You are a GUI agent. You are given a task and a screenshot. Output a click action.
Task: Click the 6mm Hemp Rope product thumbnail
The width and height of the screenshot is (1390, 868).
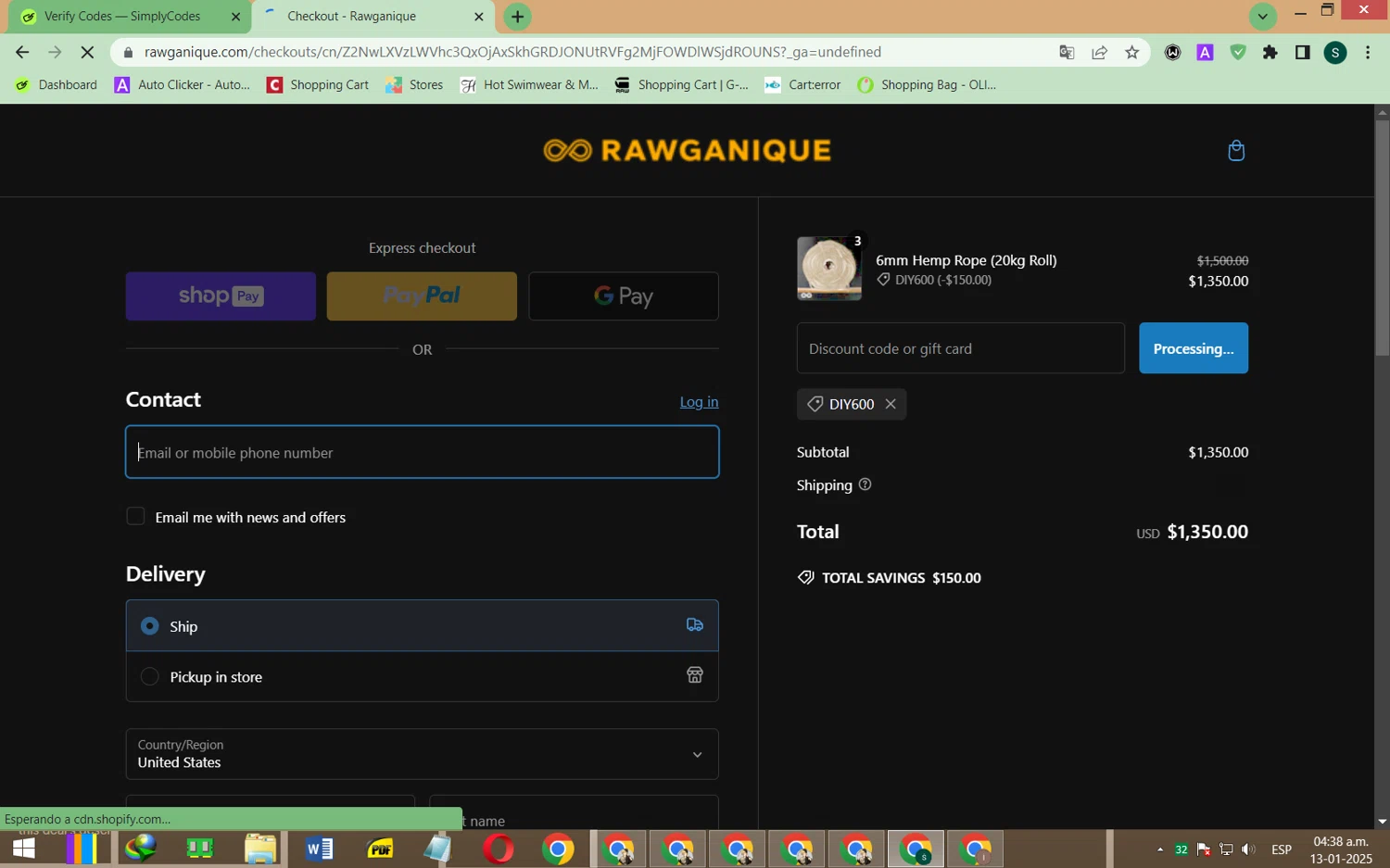click(x=829, y=269)
